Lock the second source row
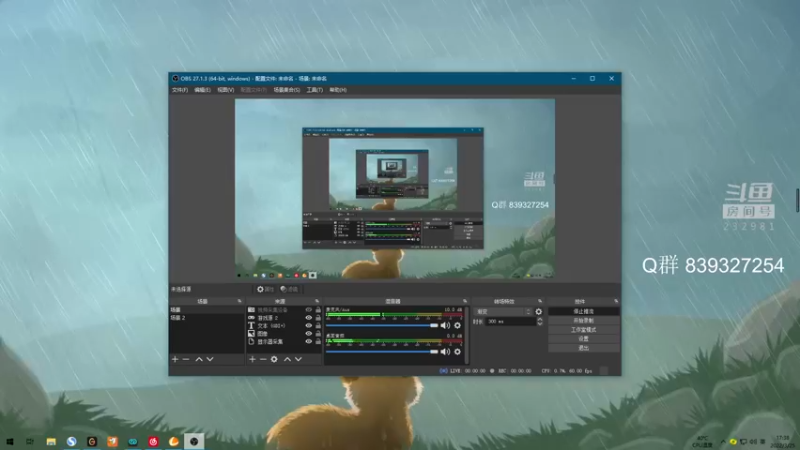The image size is (800, 450). pyautogui.click(x=318, y=318)
